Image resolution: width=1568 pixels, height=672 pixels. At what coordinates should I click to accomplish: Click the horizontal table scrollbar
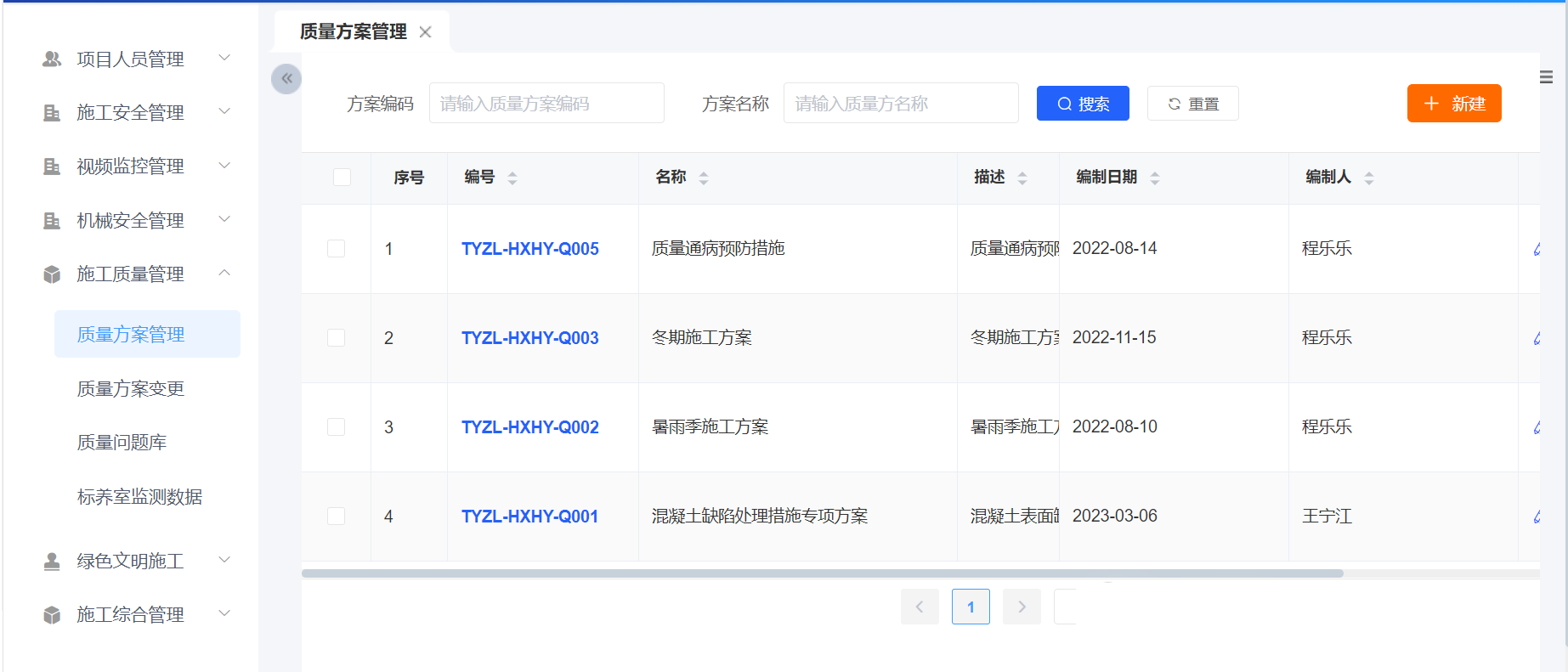point(822,573)
